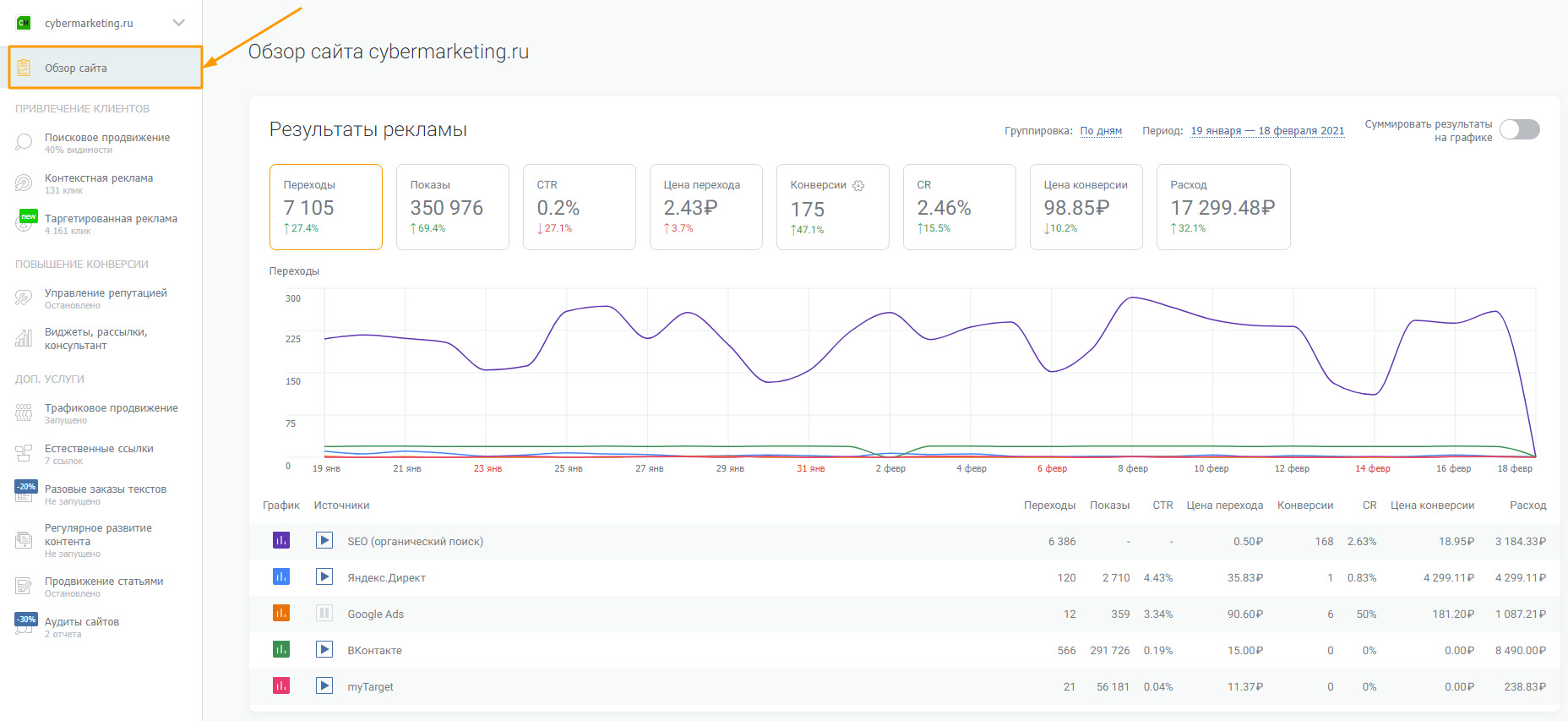The height and width of the screenshot is (721, 1568).
Task: Open Управление репутацией section
Action: [106, 293]
